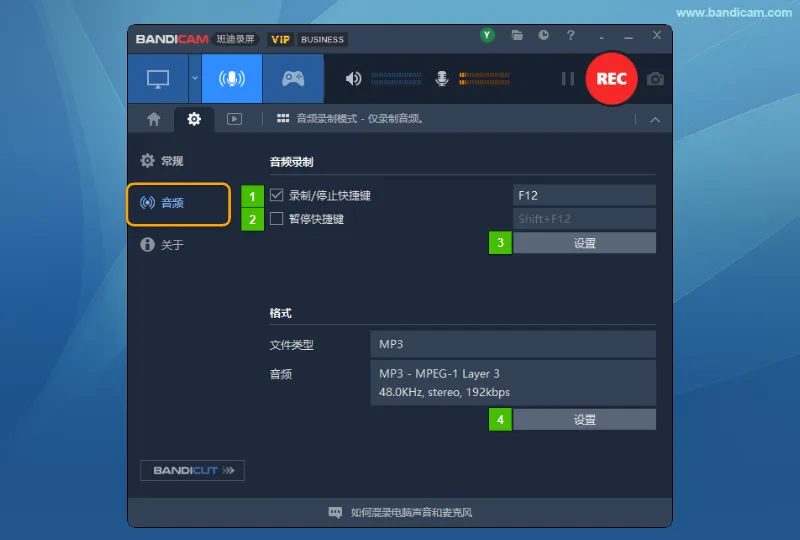The image size is (800, 540).
Task: Open format 设置 button
Action: click(584, 420)
